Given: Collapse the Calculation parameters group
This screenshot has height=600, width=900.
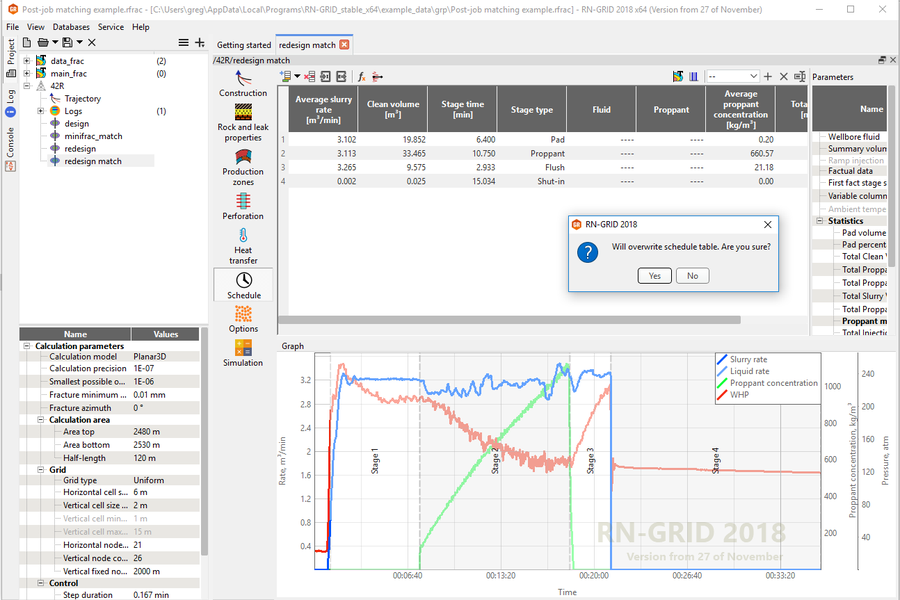Looking at the screenshot, I should 25,346.
